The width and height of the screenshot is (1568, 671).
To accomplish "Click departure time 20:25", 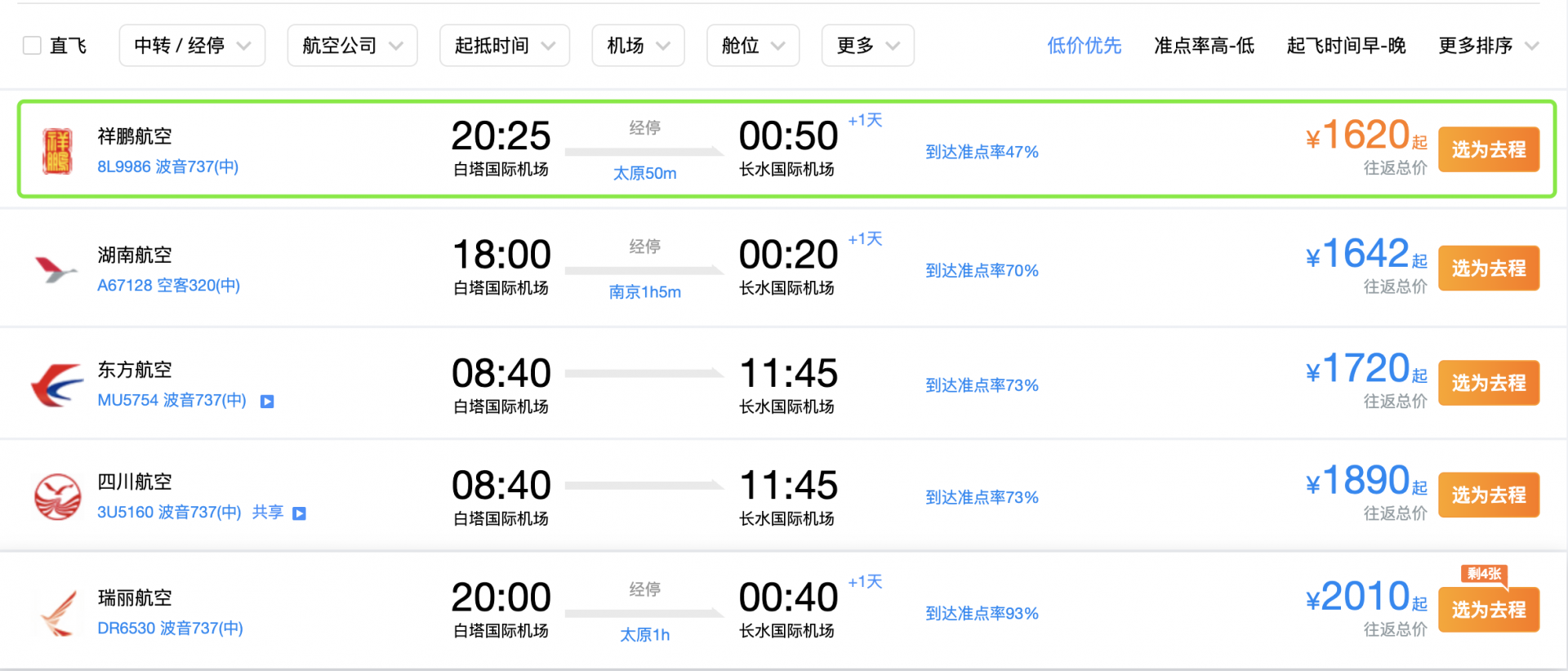I will pos(501,136).
